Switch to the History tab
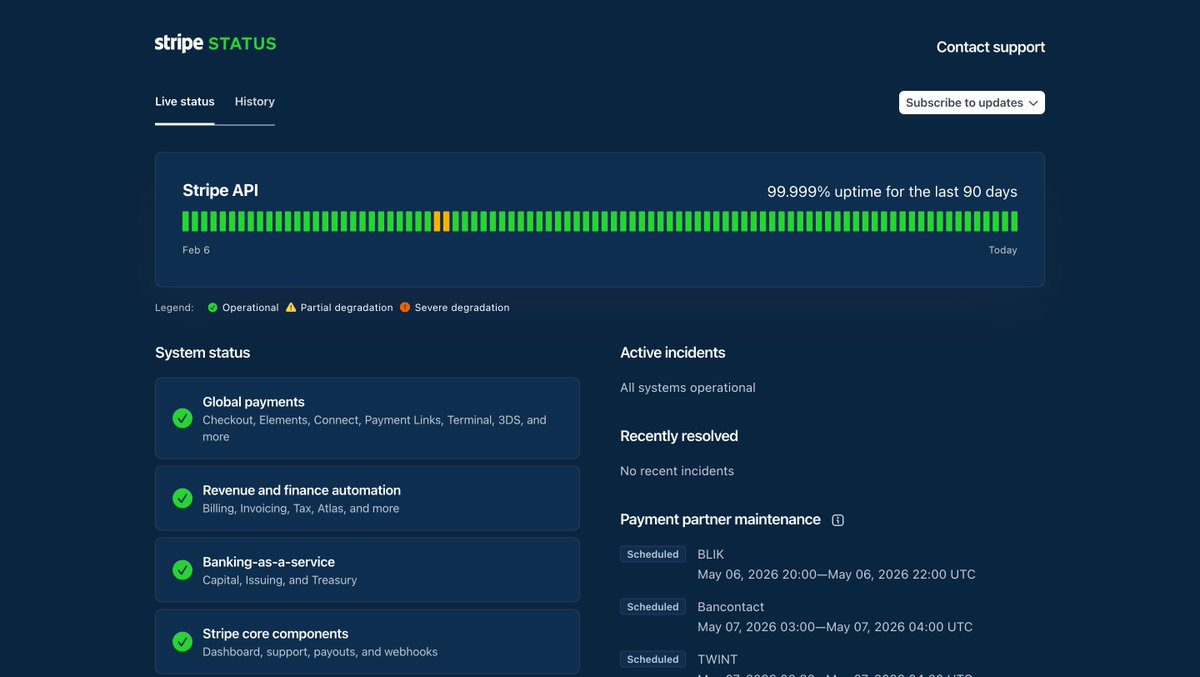Screen dimensions: 1200x677 click(255, 102)
